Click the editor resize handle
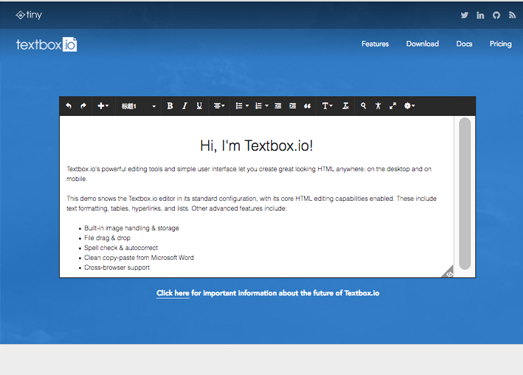Viewport: 523px width, 375px height. pyautogui.click(x=448, y=272)
